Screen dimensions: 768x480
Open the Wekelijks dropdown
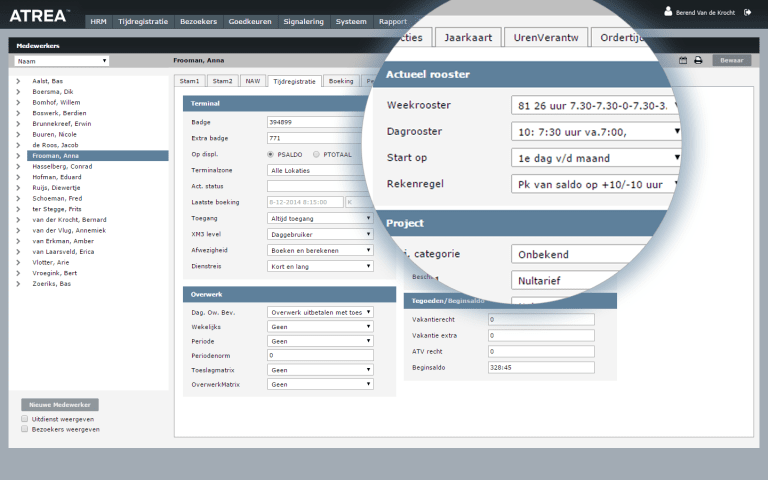[320, 327]
